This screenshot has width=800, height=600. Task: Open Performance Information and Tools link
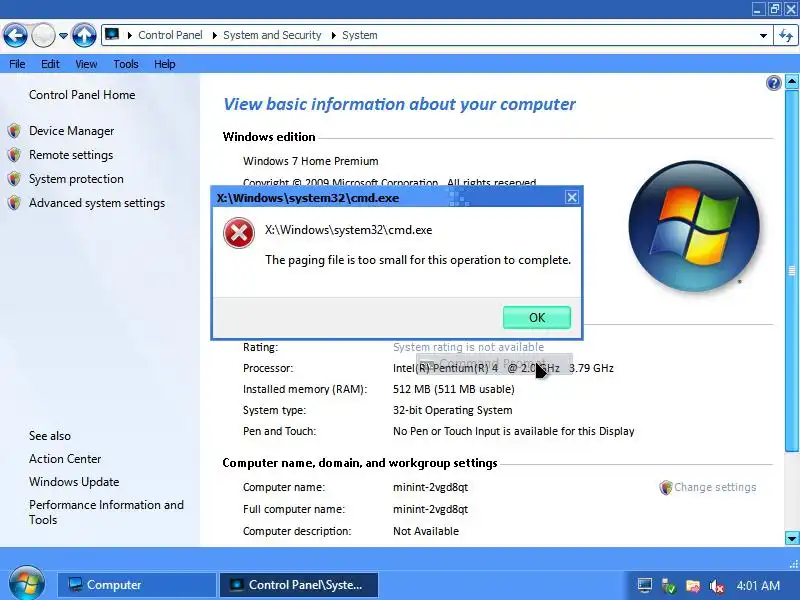tap(106, 512)
